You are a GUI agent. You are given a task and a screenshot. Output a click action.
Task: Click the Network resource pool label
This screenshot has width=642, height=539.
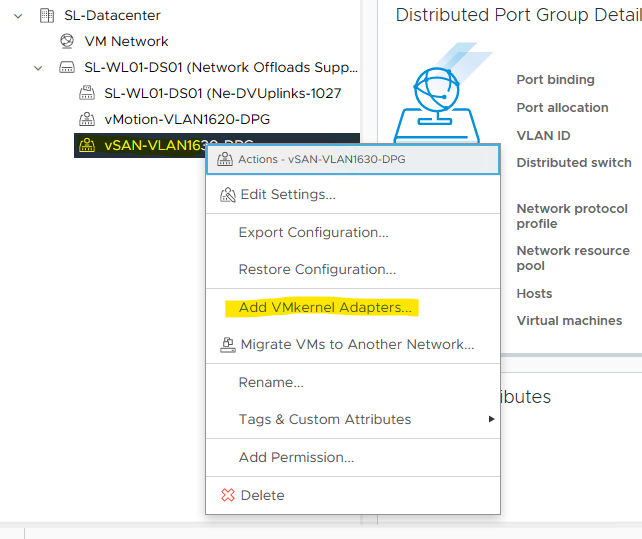[x=573, y=258]
